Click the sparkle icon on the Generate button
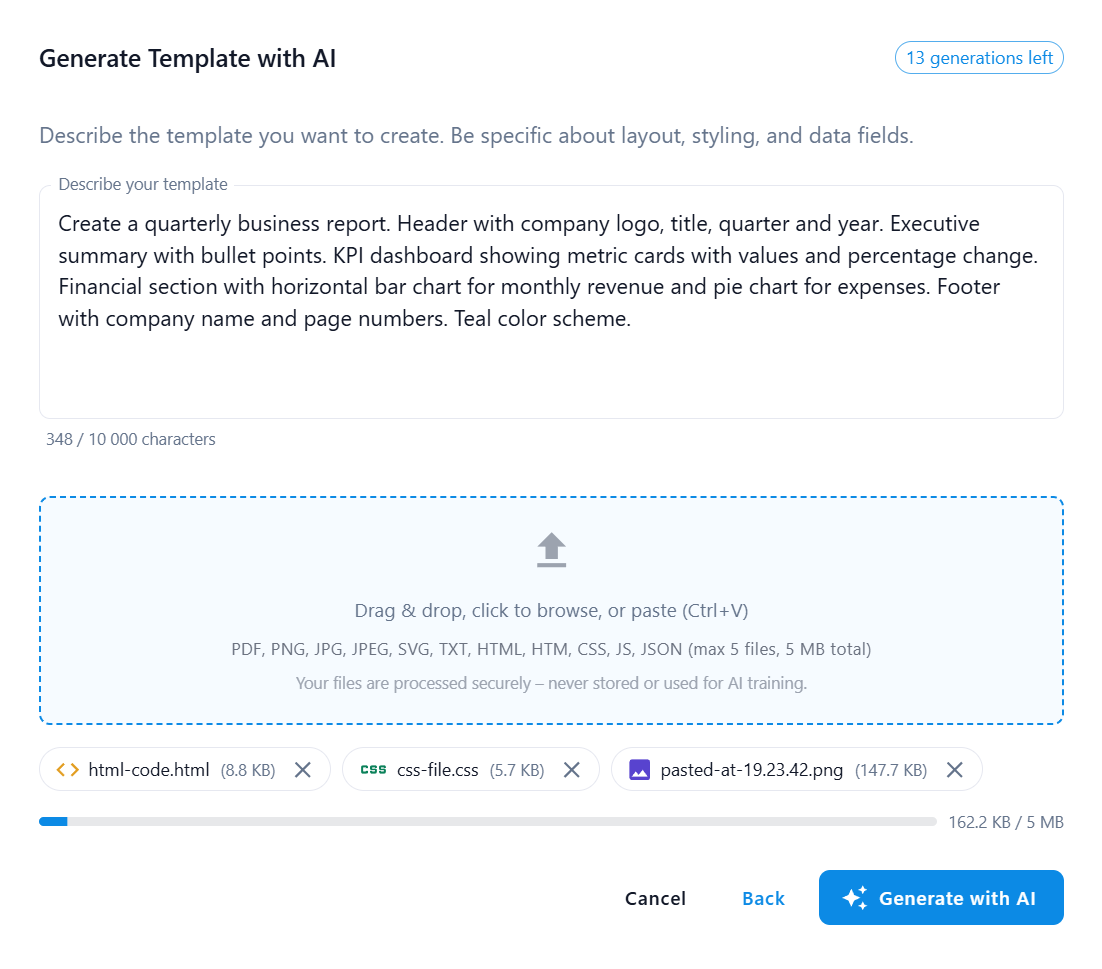The image size is (1102, 969). point(856,897)
